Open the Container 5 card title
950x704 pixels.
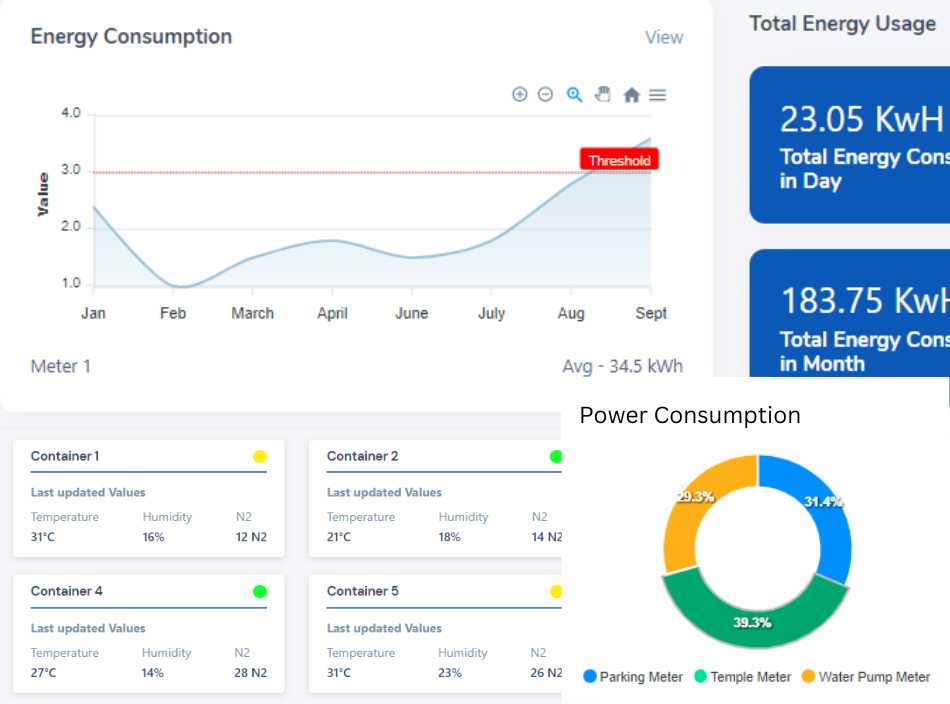coord(362,591)
